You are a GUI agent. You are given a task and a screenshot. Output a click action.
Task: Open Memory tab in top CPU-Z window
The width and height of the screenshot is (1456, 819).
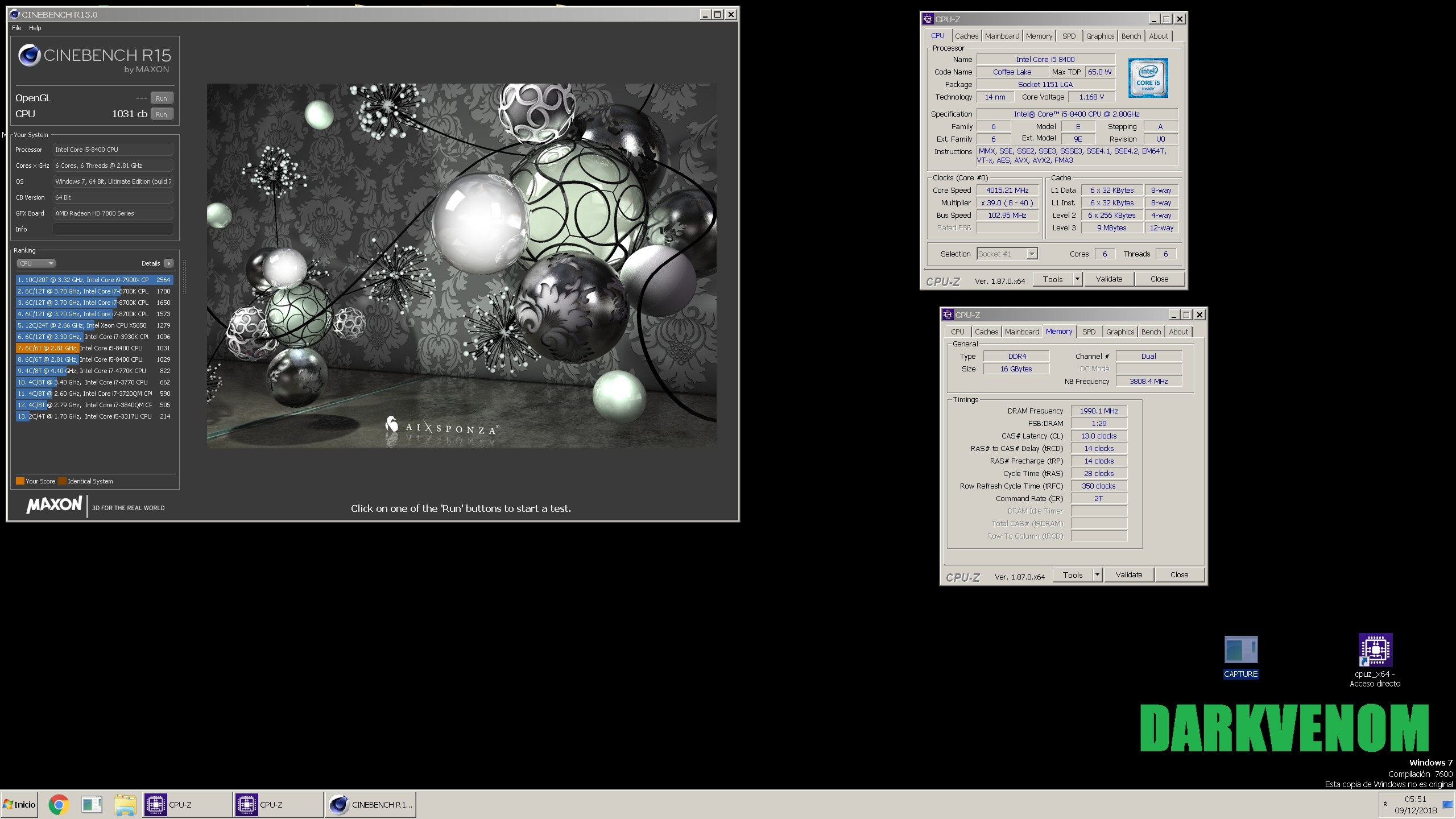1039,36
